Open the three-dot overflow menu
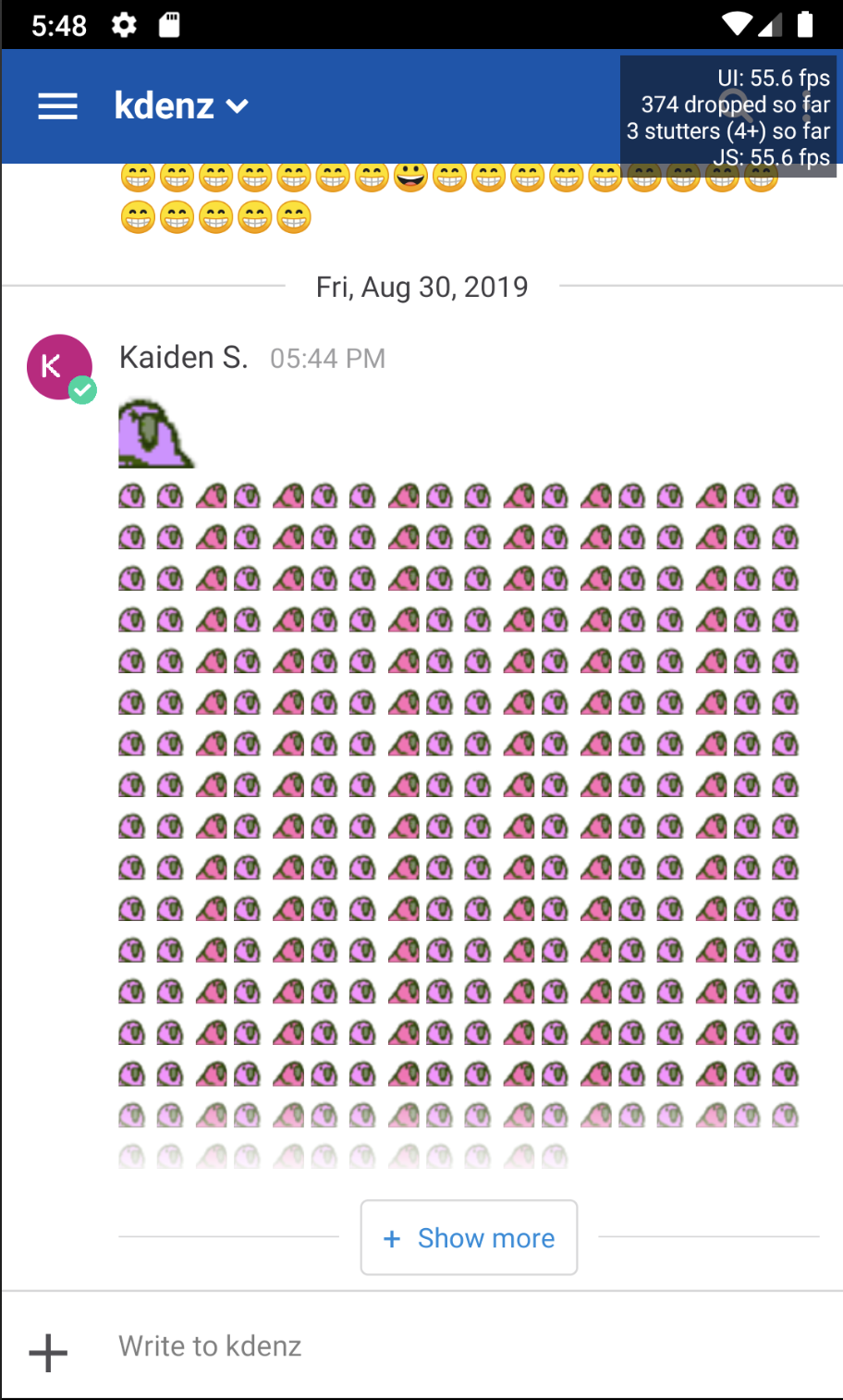Screen dimensions: 843x1400 [807, 105]
